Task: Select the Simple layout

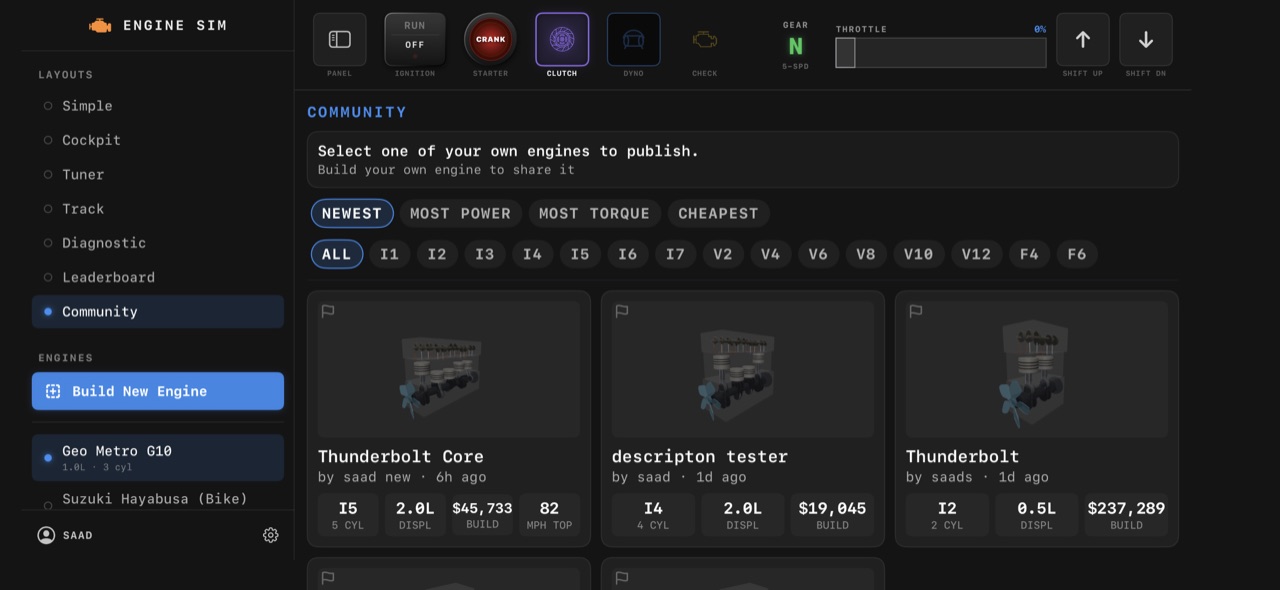Action: pos(158,106)
